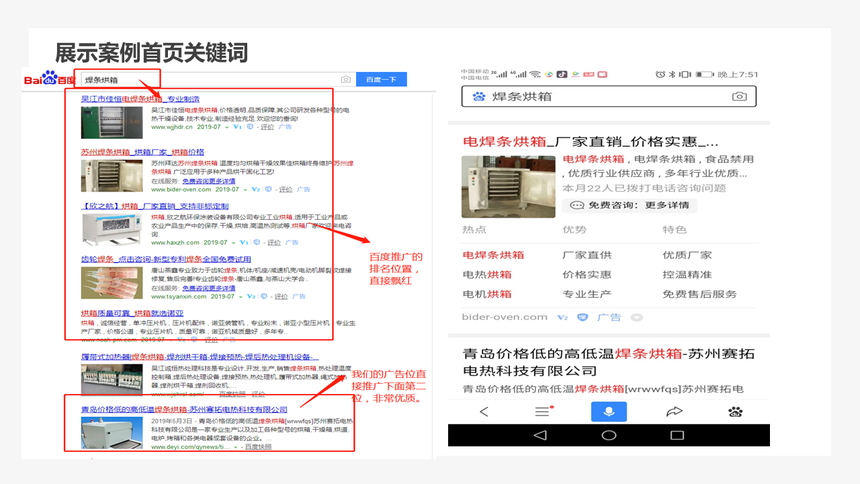The width and height of the screenshot is (860, 484).
Task: Expand gray dropdown arrow after mobile 广告 label
Action: pyautogui.click(x=636, y=317)
